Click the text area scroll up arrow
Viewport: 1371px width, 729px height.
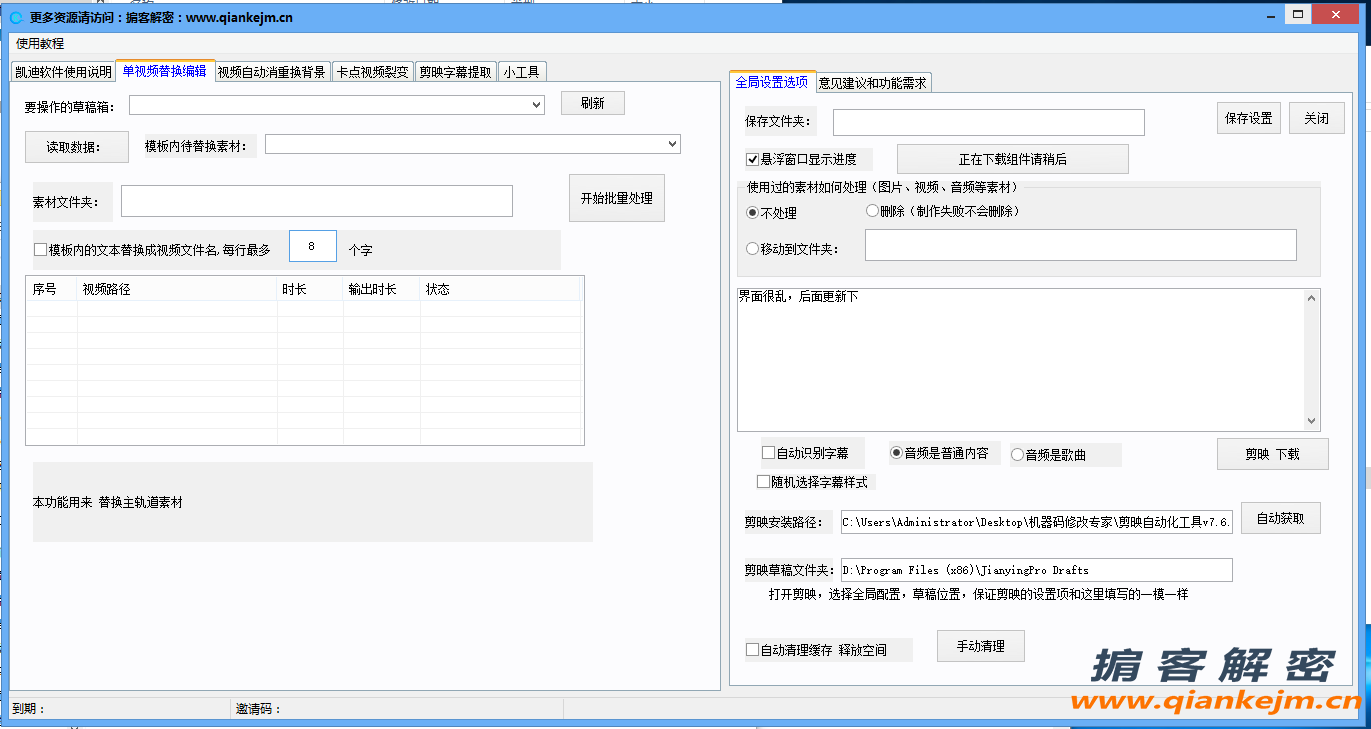click(1312, 297)
